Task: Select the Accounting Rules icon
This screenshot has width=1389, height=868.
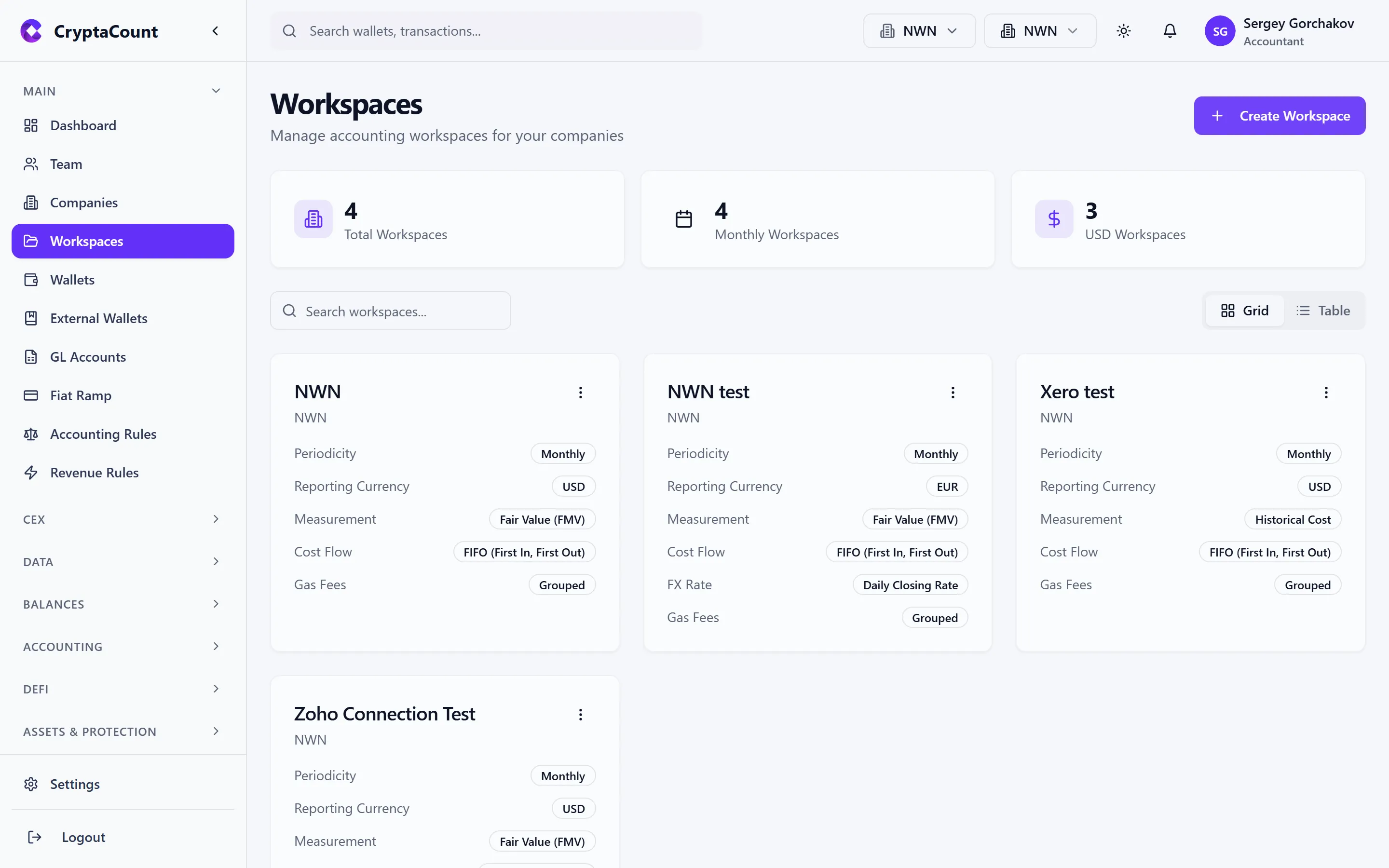Action: (x=31, y=434)
